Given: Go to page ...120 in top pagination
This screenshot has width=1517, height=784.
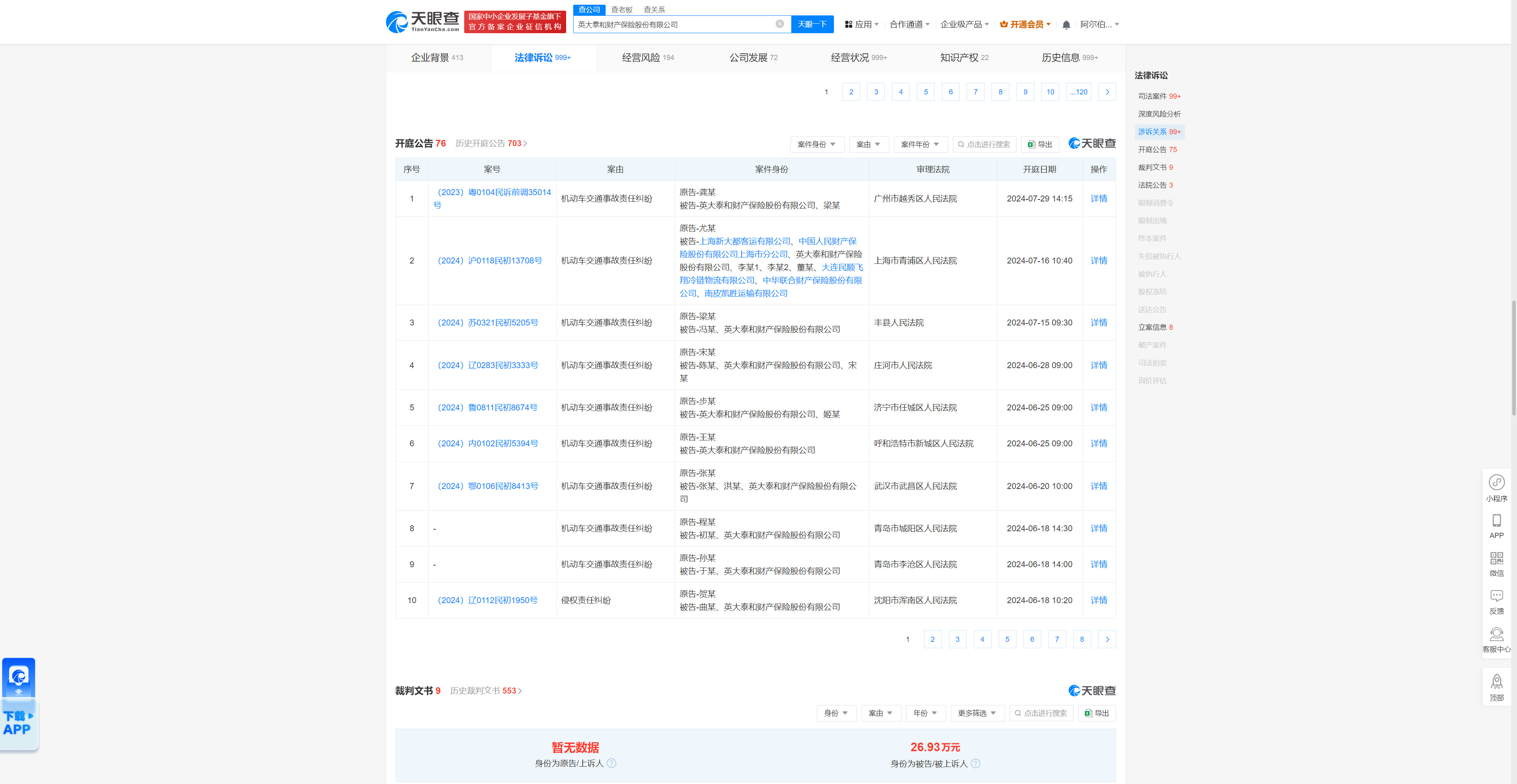Looking at the screenshot, I should tap(1078, 92).
